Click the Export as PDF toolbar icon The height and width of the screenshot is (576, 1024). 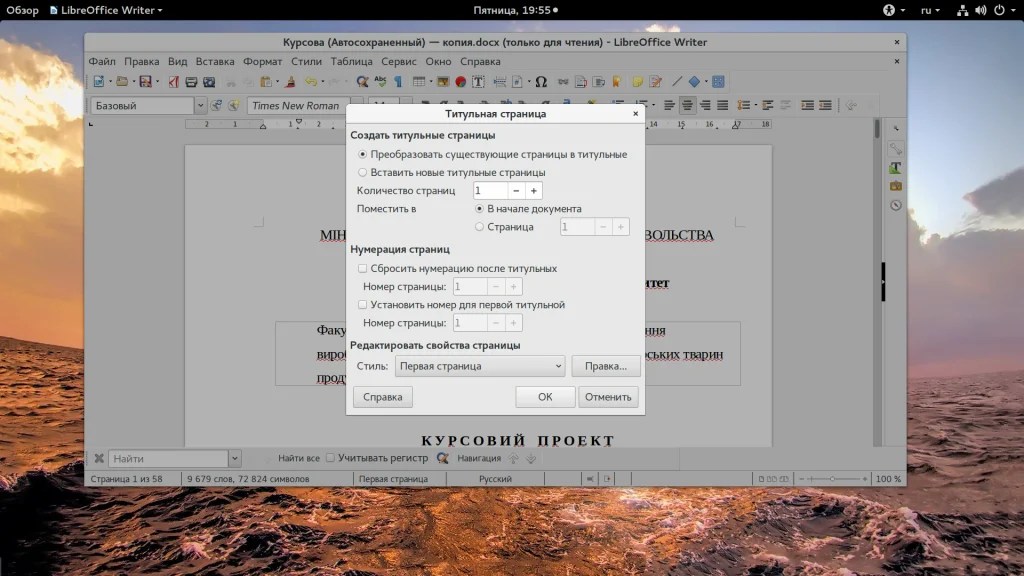coord(174,82)
